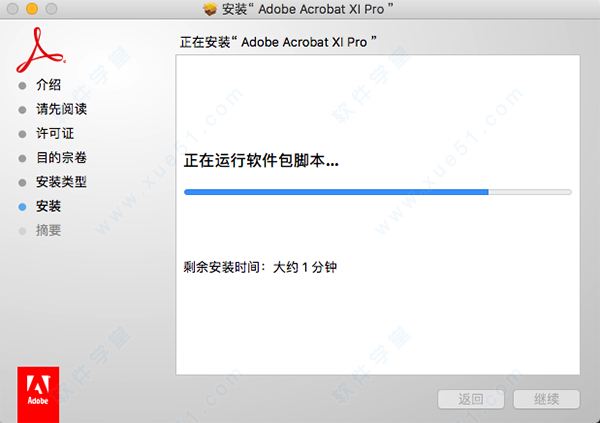Image resolution: width=600 pixels, height=423 pixels.
Task: Click the 返回 button
Action: (x=471, y=399)
